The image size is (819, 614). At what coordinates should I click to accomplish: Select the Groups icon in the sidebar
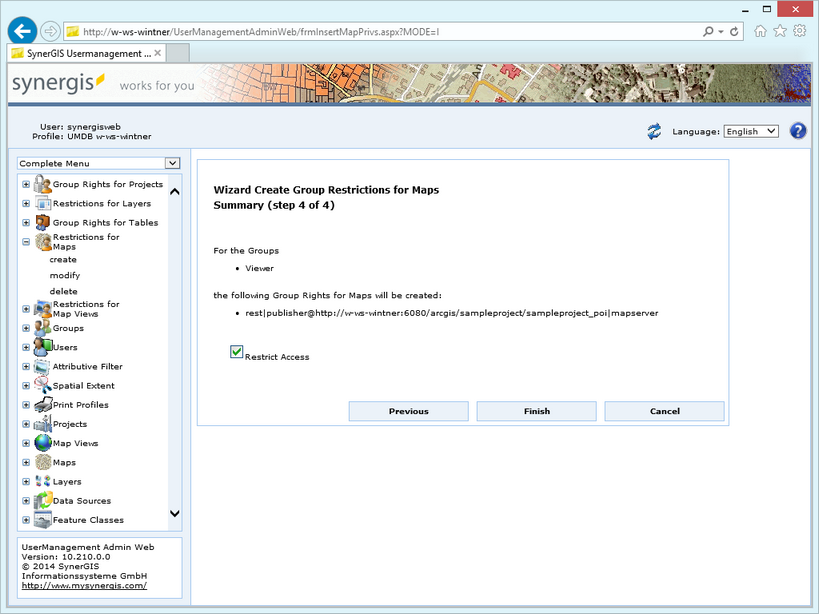pyautogui.click(x=40, y=327)
